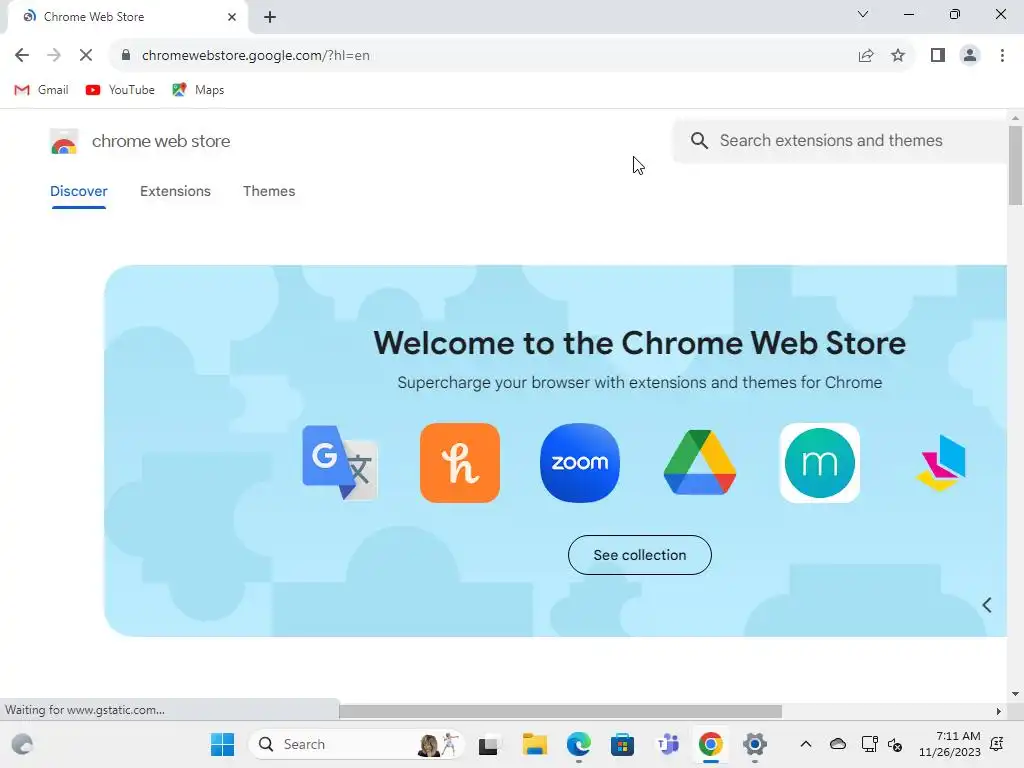Open the teal m extension icon
The image size is (1024, 768).
(x=820, y=463)
